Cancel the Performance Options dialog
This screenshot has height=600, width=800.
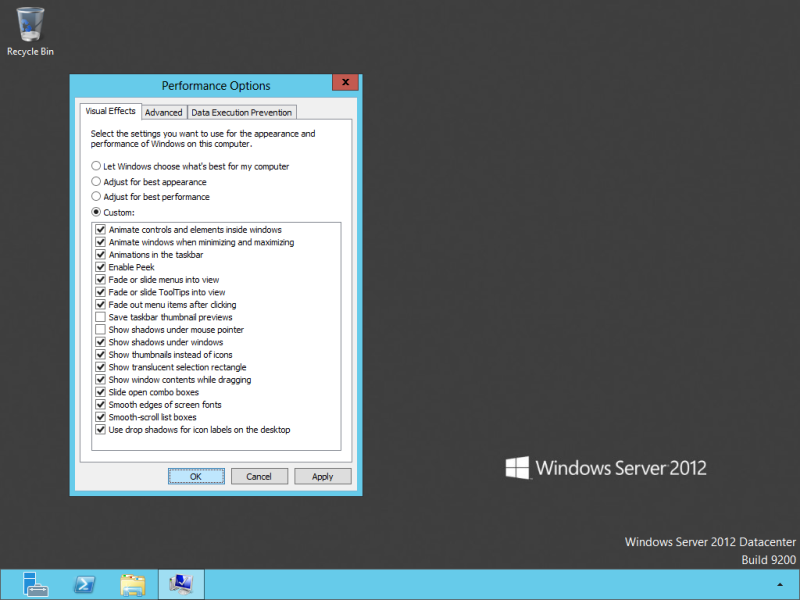pos(259,477)
